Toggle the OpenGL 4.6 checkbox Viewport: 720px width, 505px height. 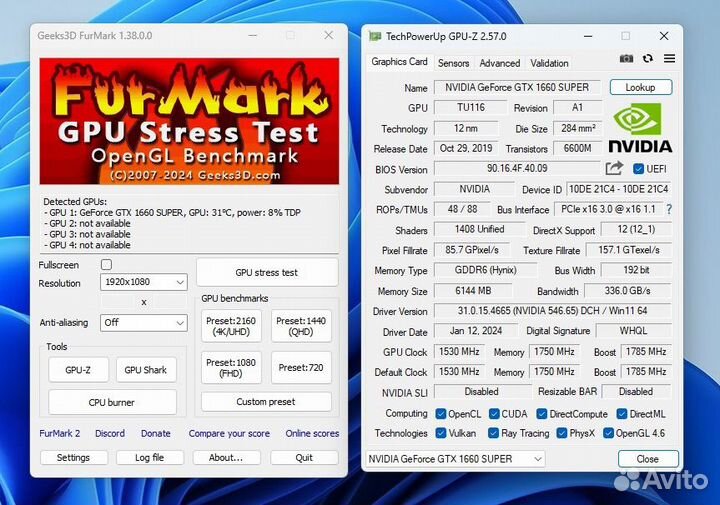[608, 433]
